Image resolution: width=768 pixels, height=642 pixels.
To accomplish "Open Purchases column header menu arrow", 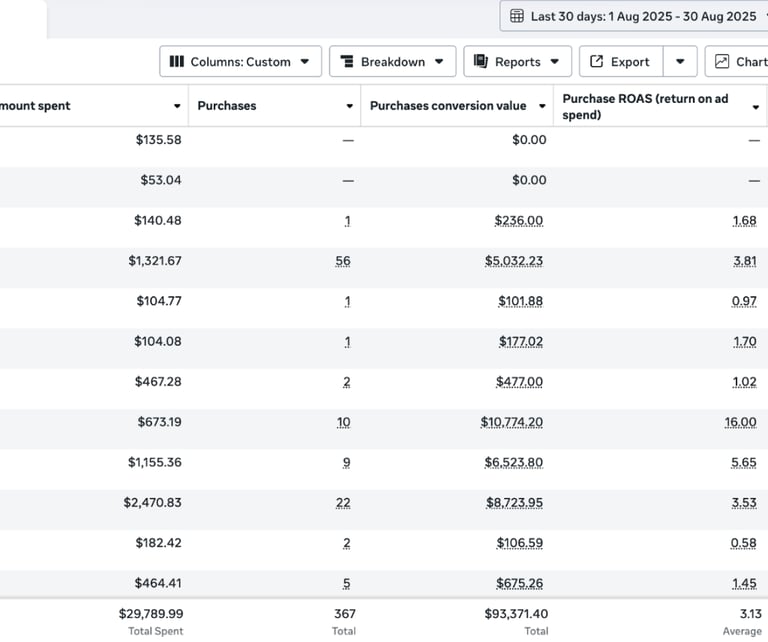I will [350, 106].
